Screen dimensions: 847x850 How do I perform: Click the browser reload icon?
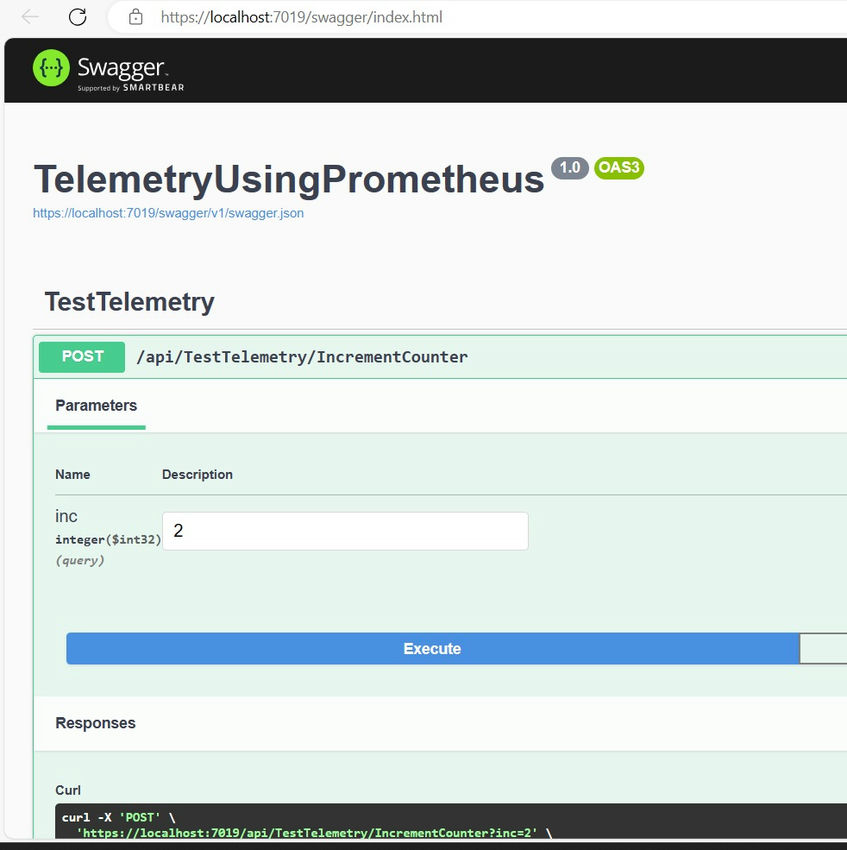pyautogui.click(x=78, y=17)
